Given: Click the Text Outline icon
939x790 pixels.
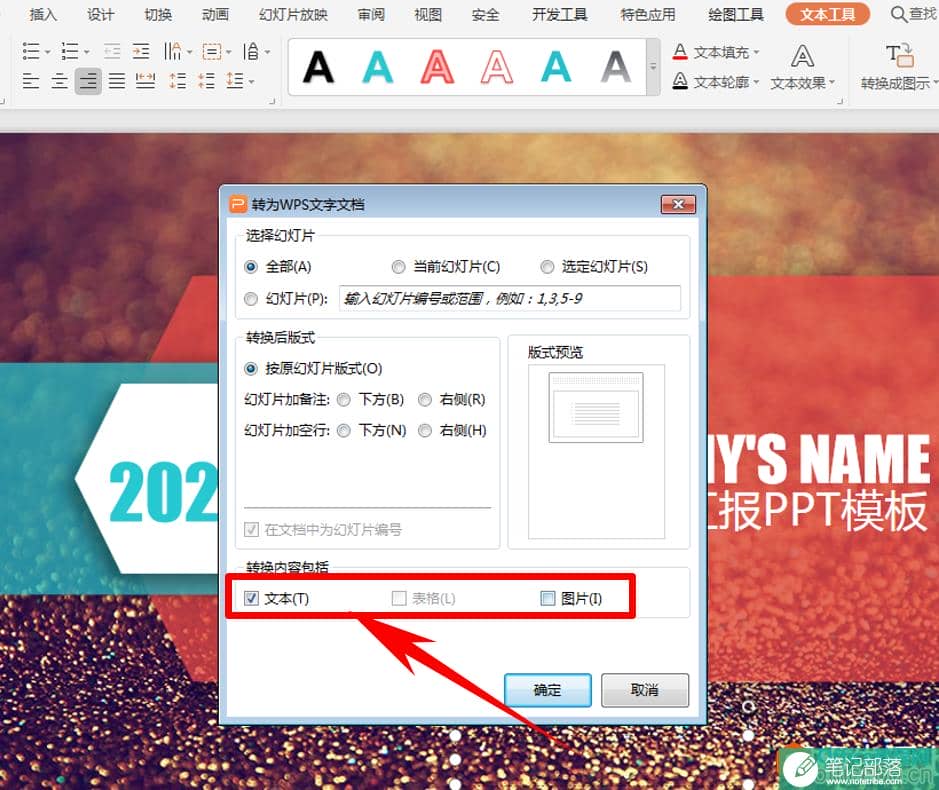Looking at the screenshot, I should pos(680,81).
